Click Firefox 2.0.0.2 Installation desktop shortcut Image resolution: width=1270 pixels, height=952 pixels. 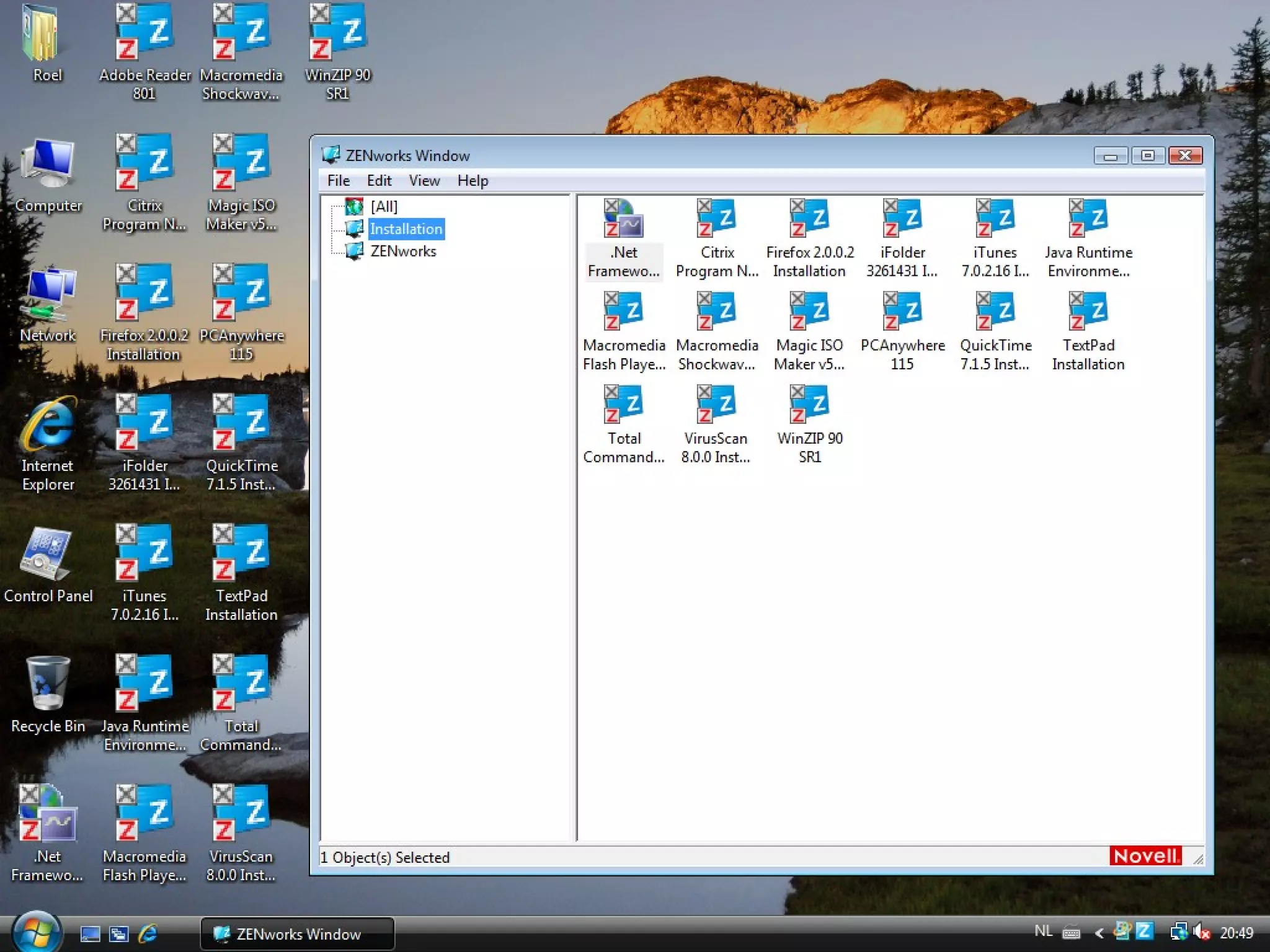tap(144, 313)
